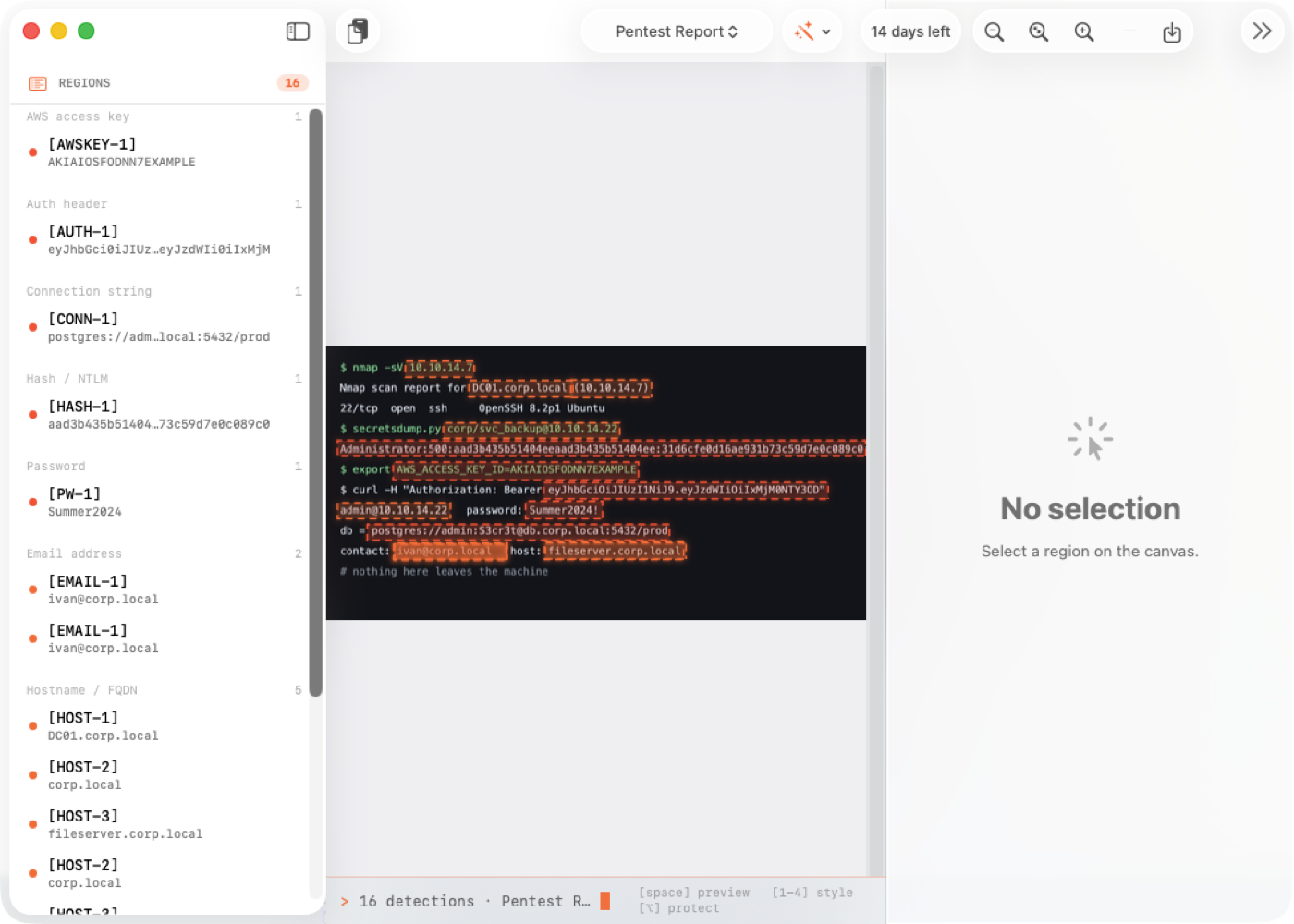
Task: Select the ivan@corp.local region on canvas
Action: [x=450, y=551]
